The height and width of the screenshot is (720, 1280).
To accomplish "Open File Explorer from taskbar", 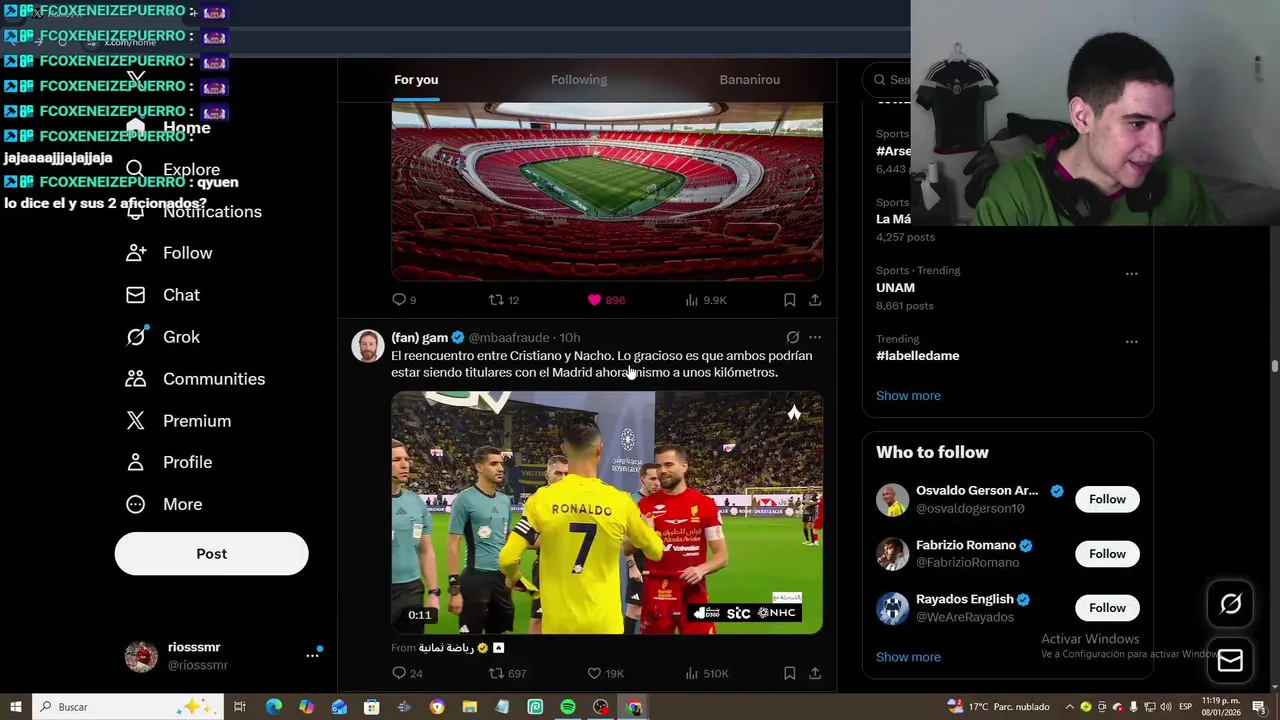I will (x=470, y=707).
